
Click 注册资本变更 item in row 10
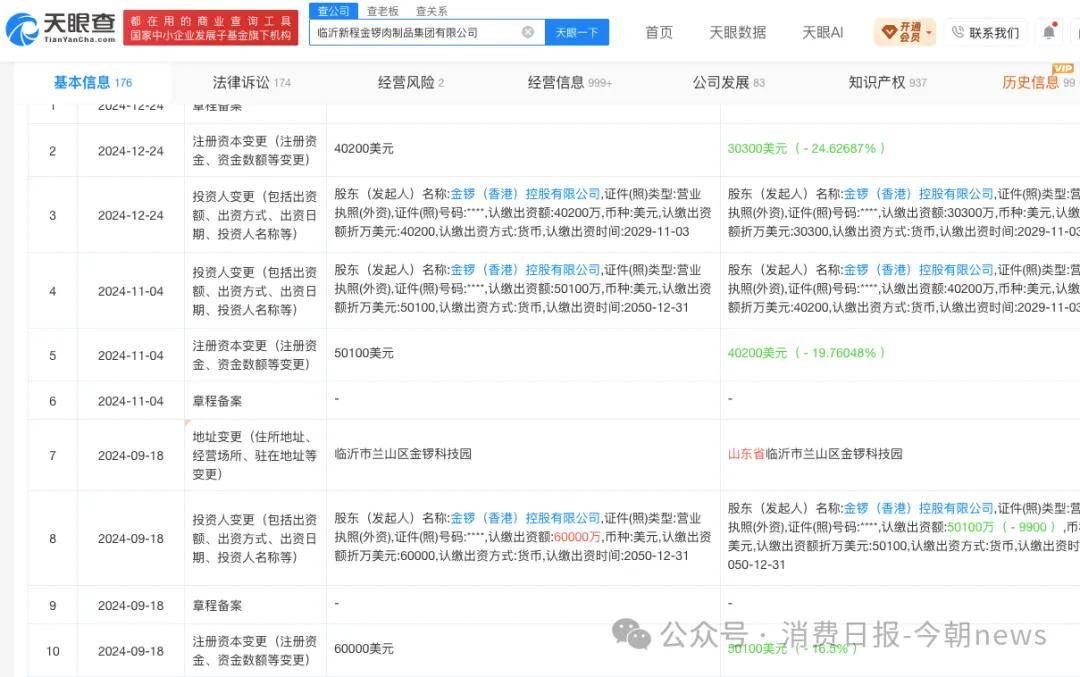pyautogui.click(x=254, y=650)
